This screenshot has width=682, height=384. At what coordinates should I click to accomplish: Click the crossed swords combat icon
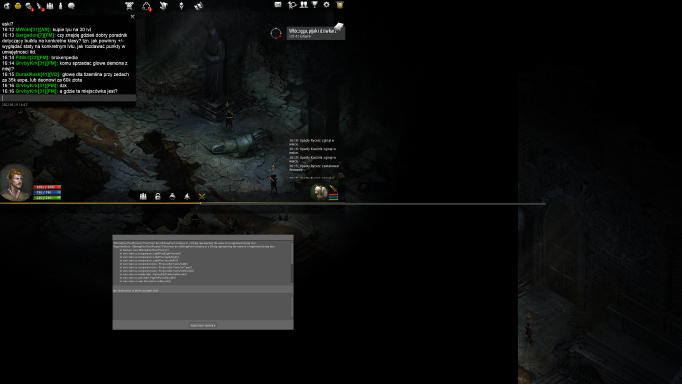[x=202, y=197]
